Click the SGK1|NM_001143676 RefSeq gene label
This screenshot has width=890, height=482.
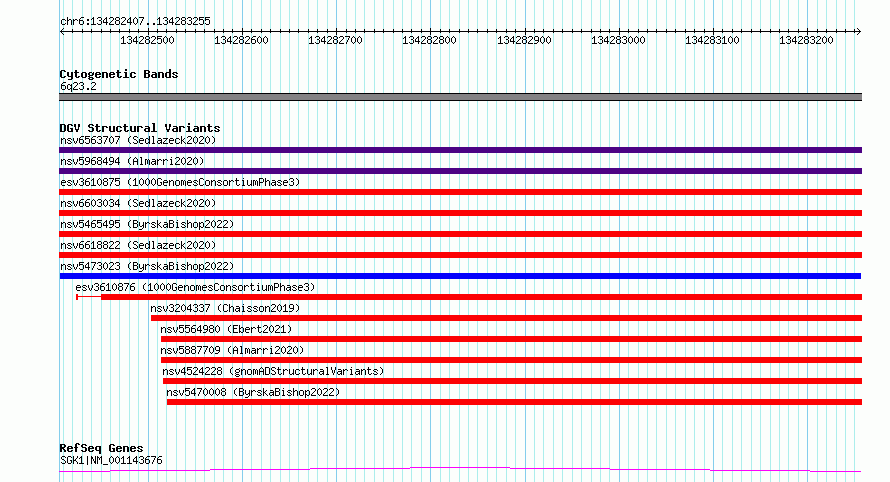point(111,460)
